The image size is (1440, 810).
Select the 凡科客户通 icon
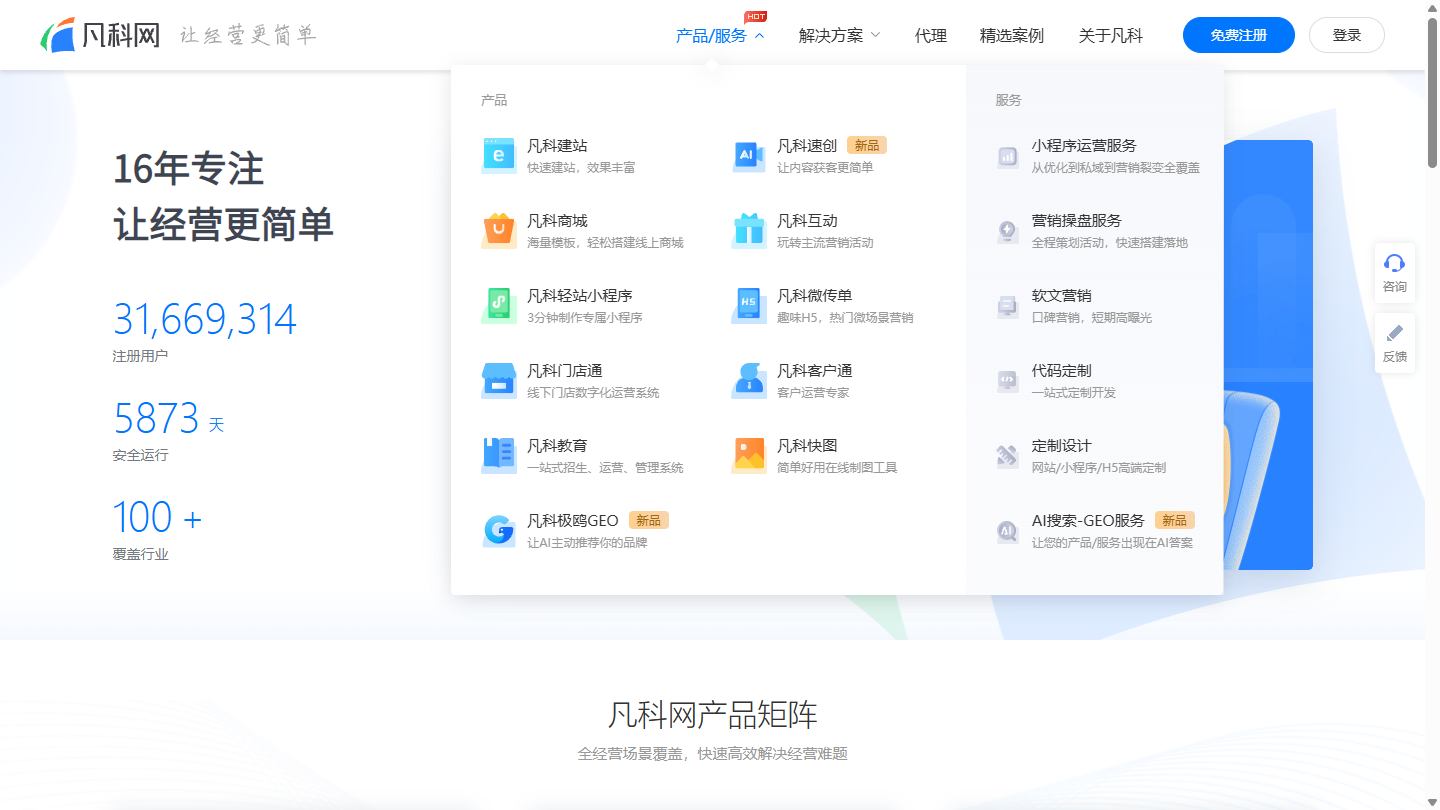pos(749,381)
